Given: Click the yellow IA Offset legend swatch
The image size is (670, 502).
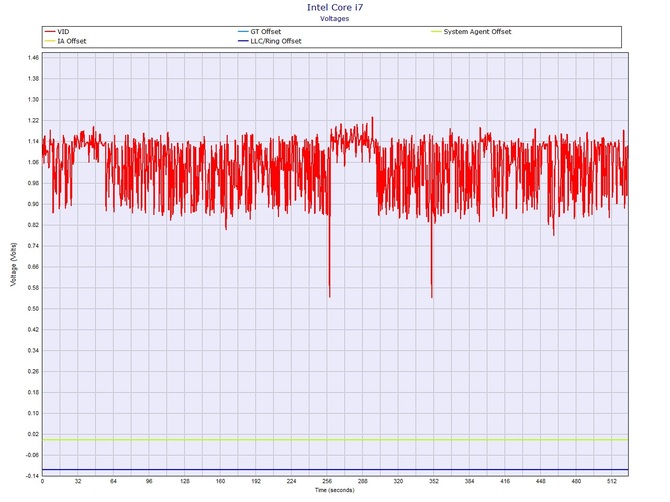Looking at the screenshot, I should tap(50, 41).
